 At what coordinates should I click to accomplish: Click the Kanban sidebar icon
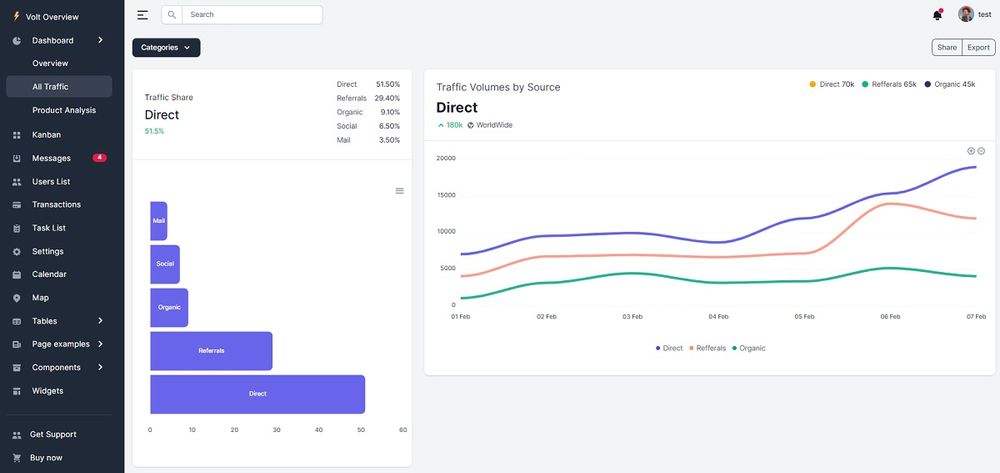[x=16, y=135]
